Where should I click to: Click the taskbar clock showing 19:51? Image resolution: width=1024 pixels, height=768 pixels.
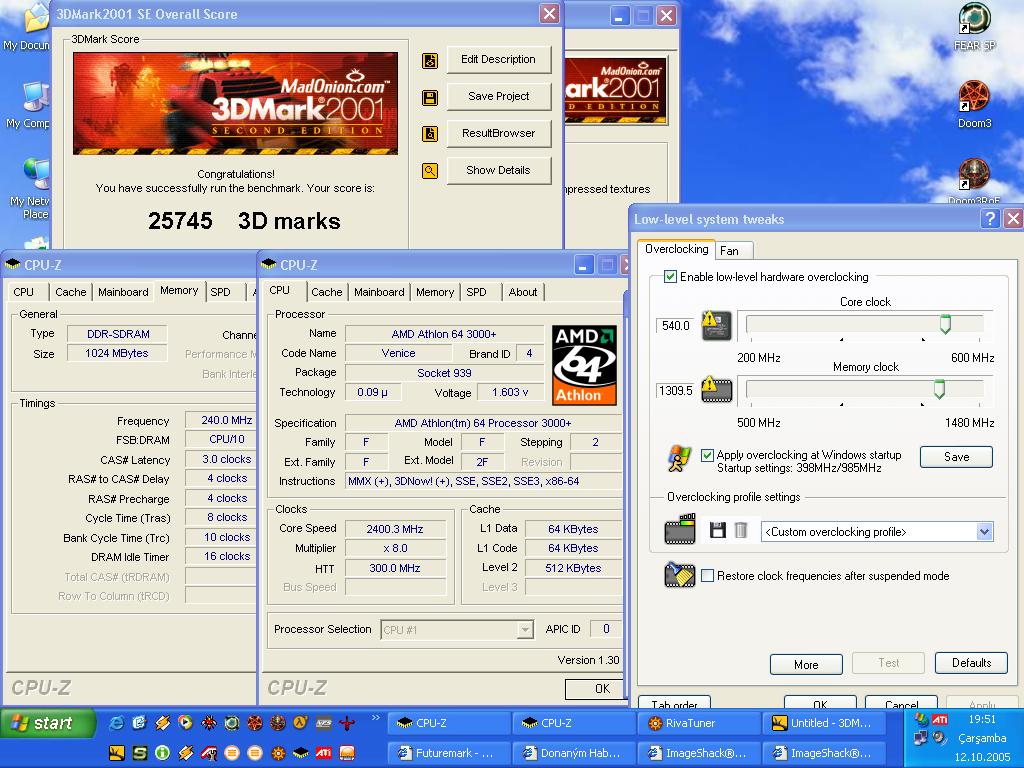(982, 719)
